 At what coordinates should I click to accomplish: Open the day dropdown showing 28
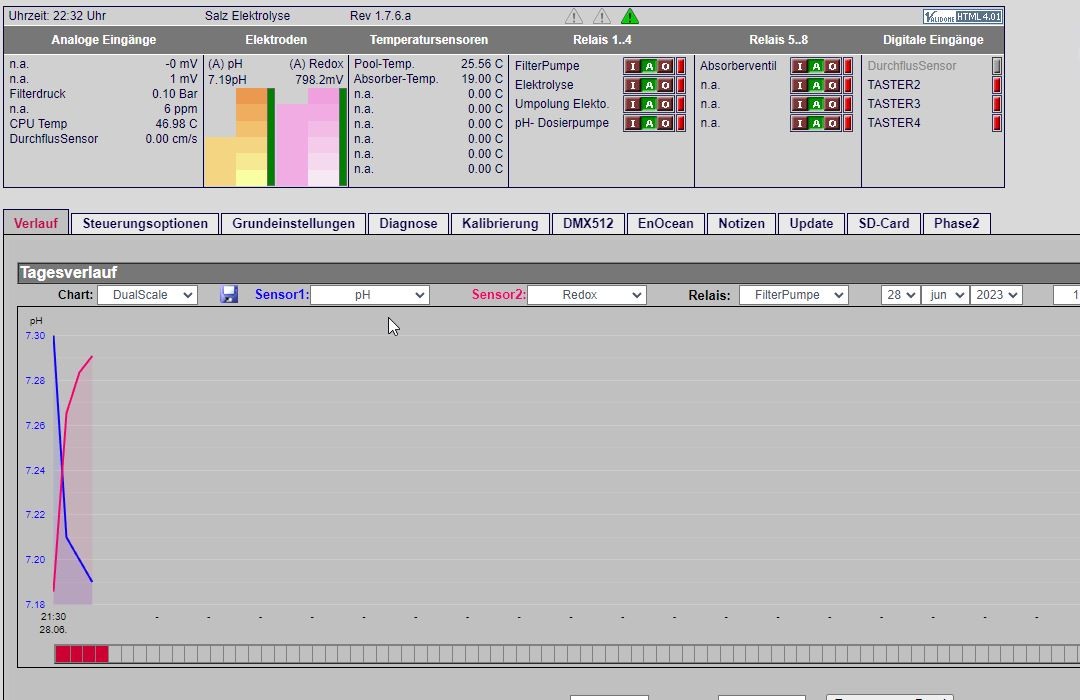[x=900, y=295]
